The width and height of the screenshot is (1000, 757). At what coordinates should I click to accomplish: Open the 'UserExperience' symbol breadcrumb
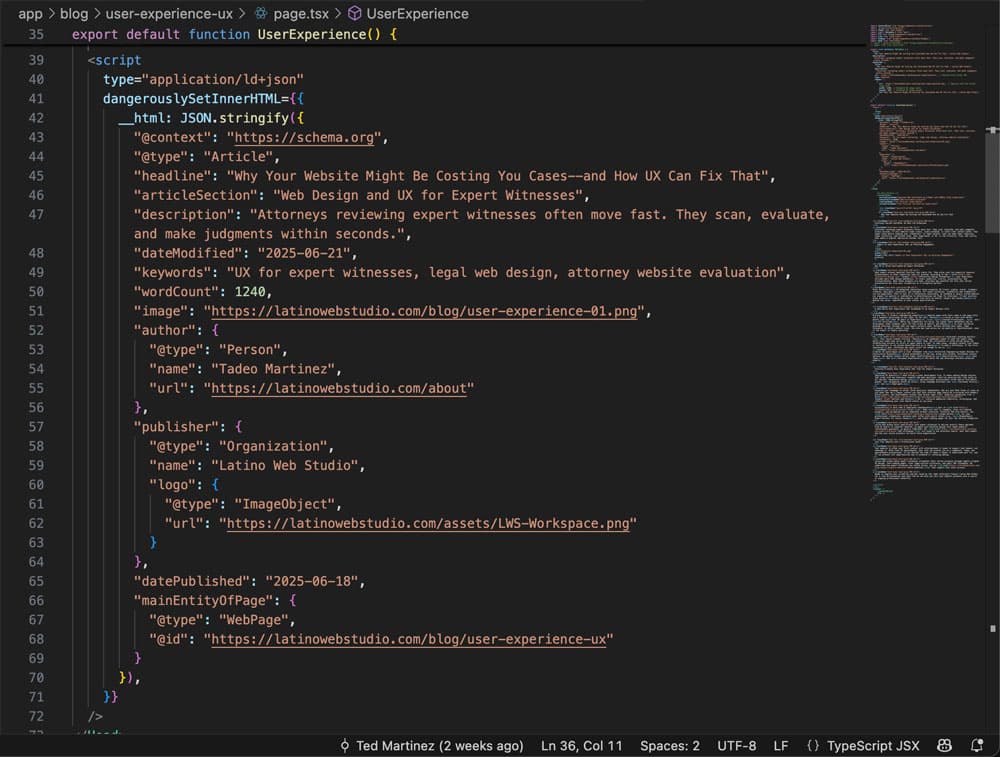click(417, 13)
